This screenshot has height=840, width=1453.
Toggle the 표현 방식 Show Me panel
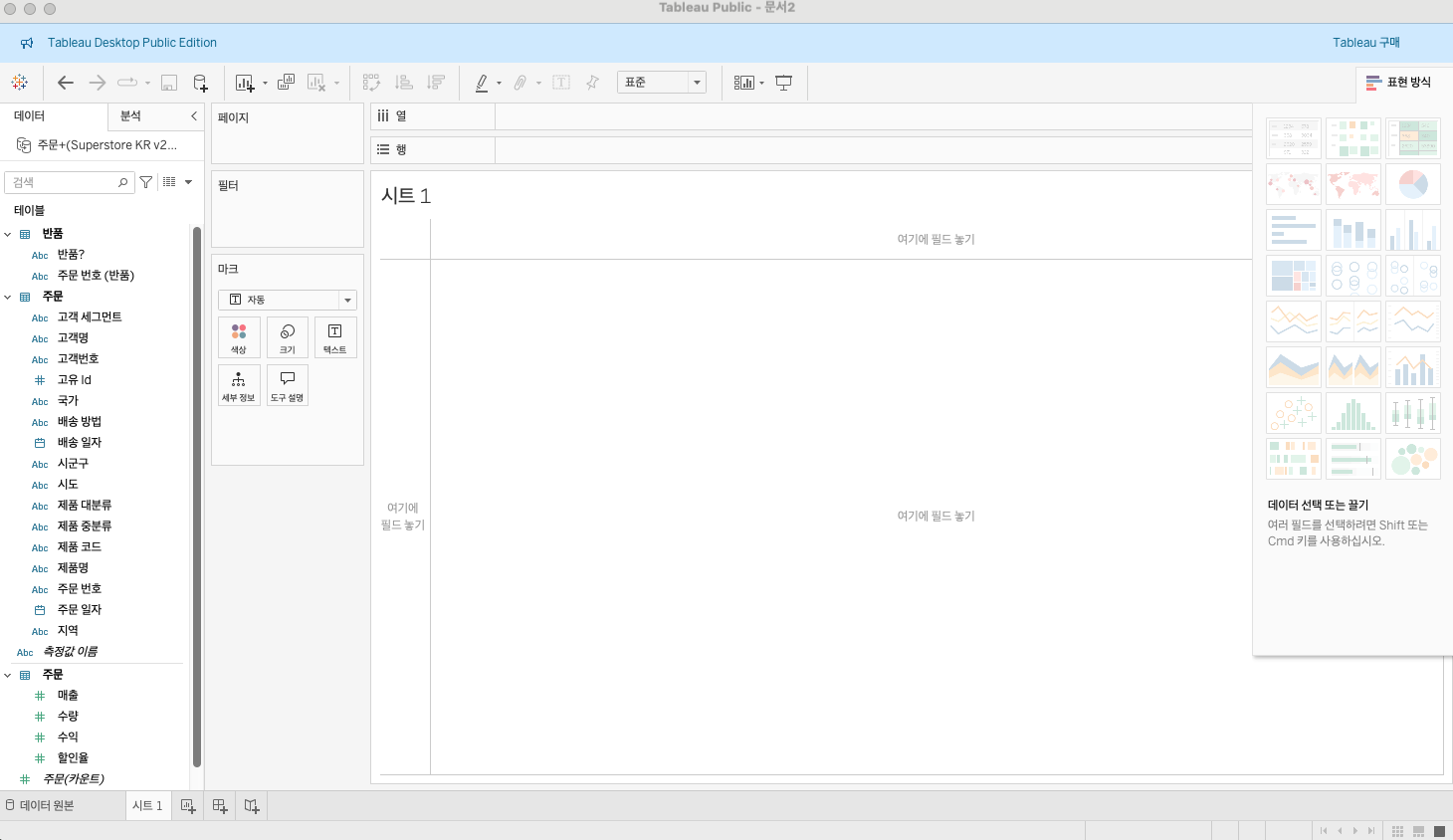(x=1398, y=83)
